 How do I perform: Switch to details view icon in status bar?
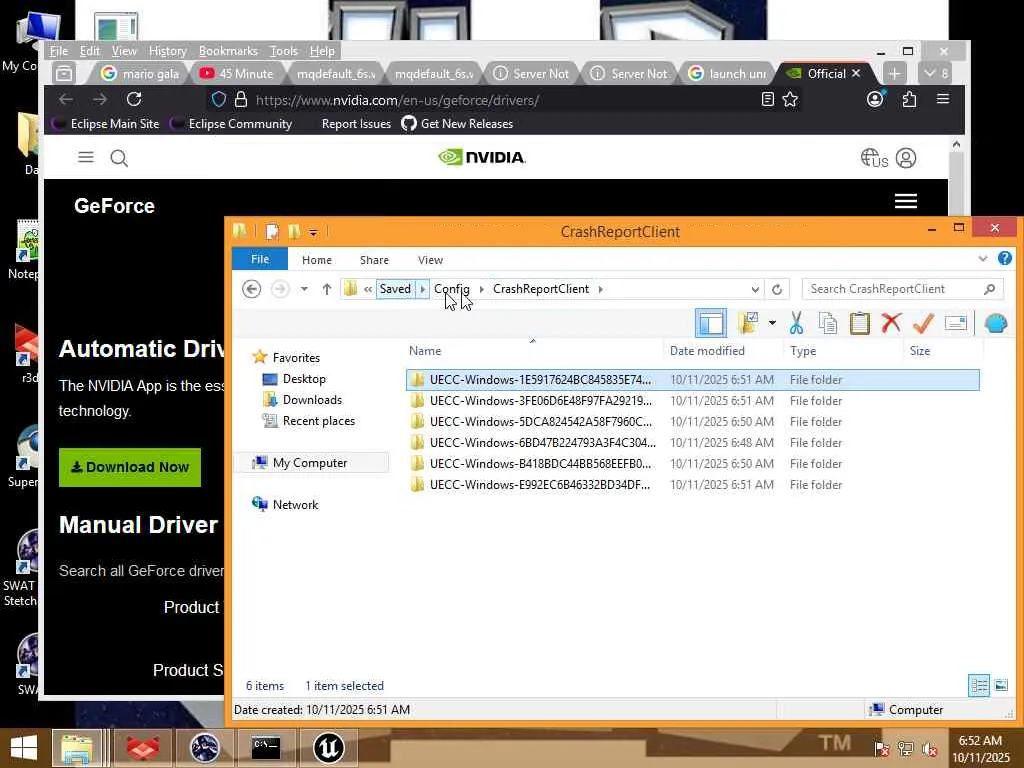point(978,685)
